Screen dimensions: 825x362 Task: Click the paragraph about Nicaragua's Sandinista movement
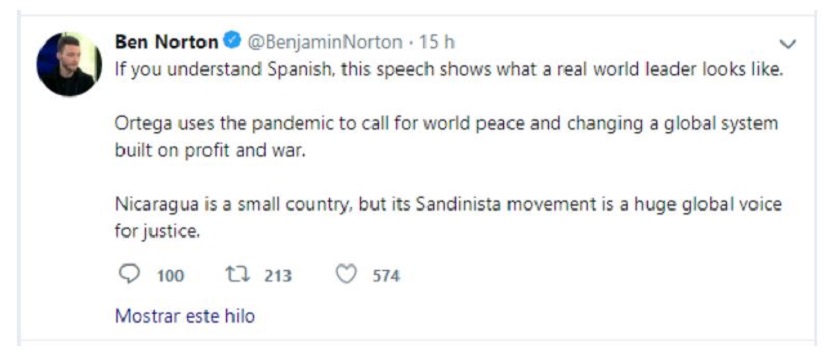click(x=448, y=217)
